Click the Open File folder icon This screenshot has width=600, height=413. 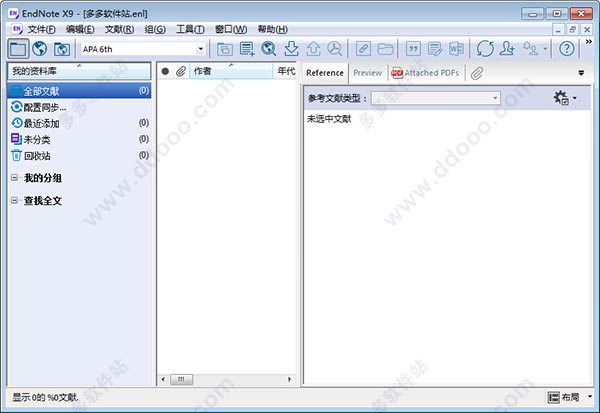pos(385,49)
